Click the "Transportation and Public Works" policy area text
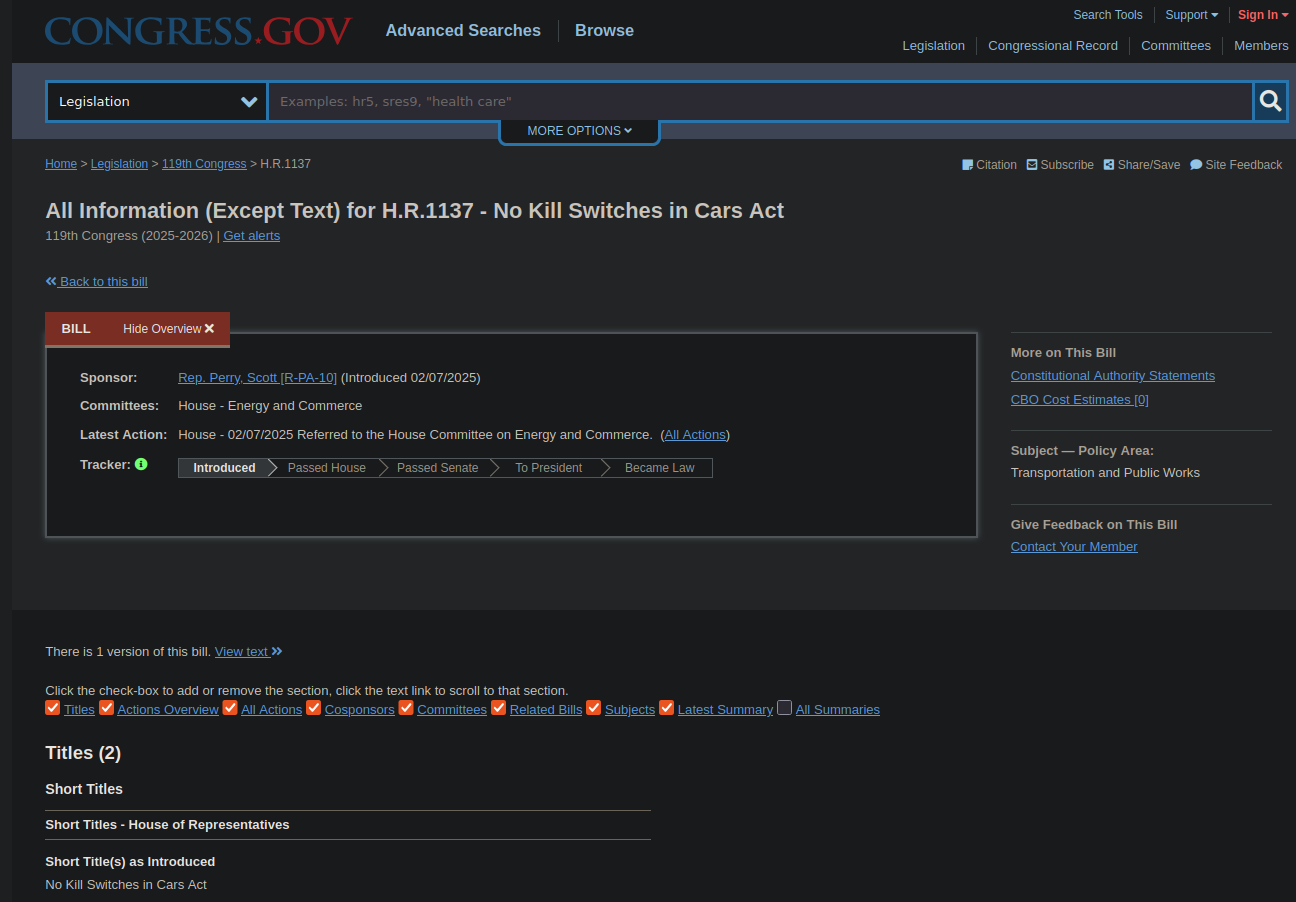Screen dimensions: 1296x902 [1105, 473]
